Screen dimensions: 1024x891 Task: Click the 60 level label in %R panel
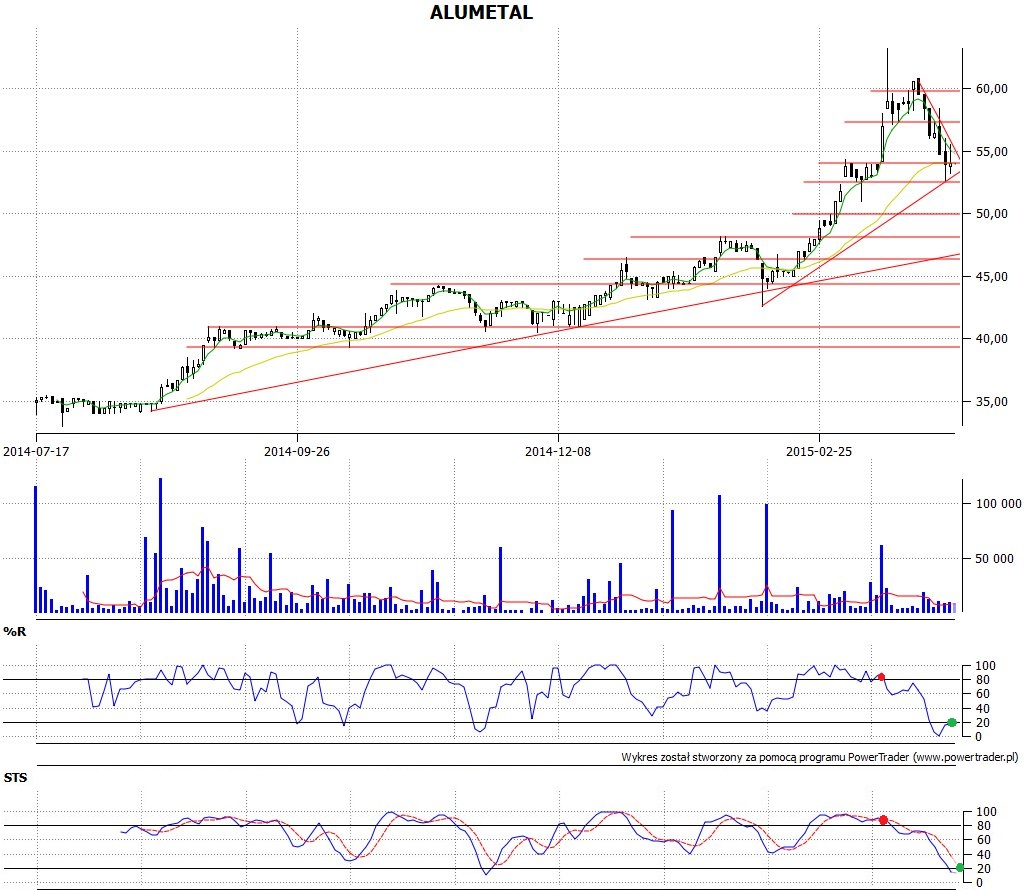point(982,694)
